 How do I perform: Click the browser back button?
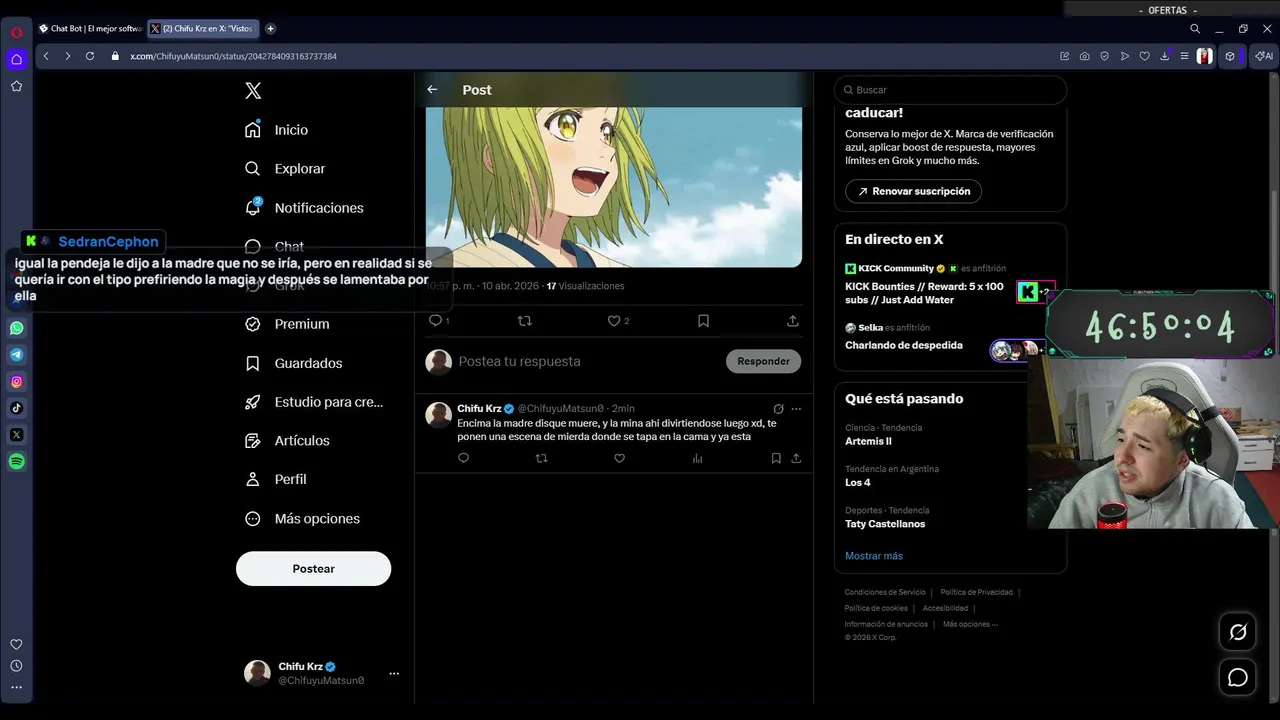point(46,56)
